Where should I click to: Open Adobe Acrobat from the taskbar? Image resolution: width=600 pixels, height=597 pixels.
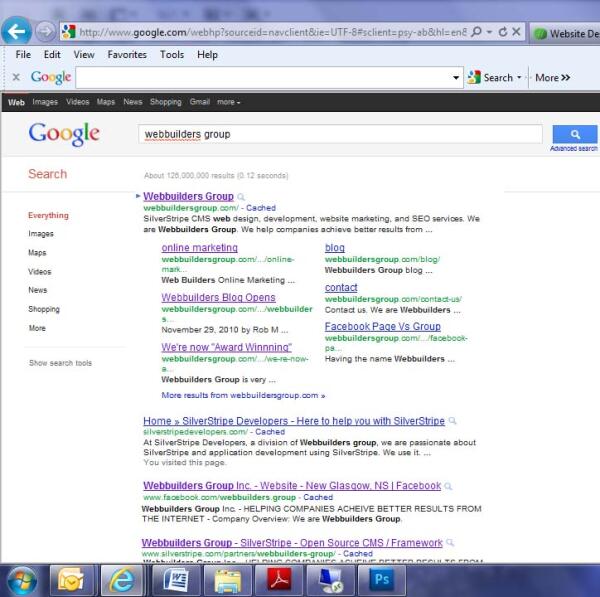[x=279, y=580]
